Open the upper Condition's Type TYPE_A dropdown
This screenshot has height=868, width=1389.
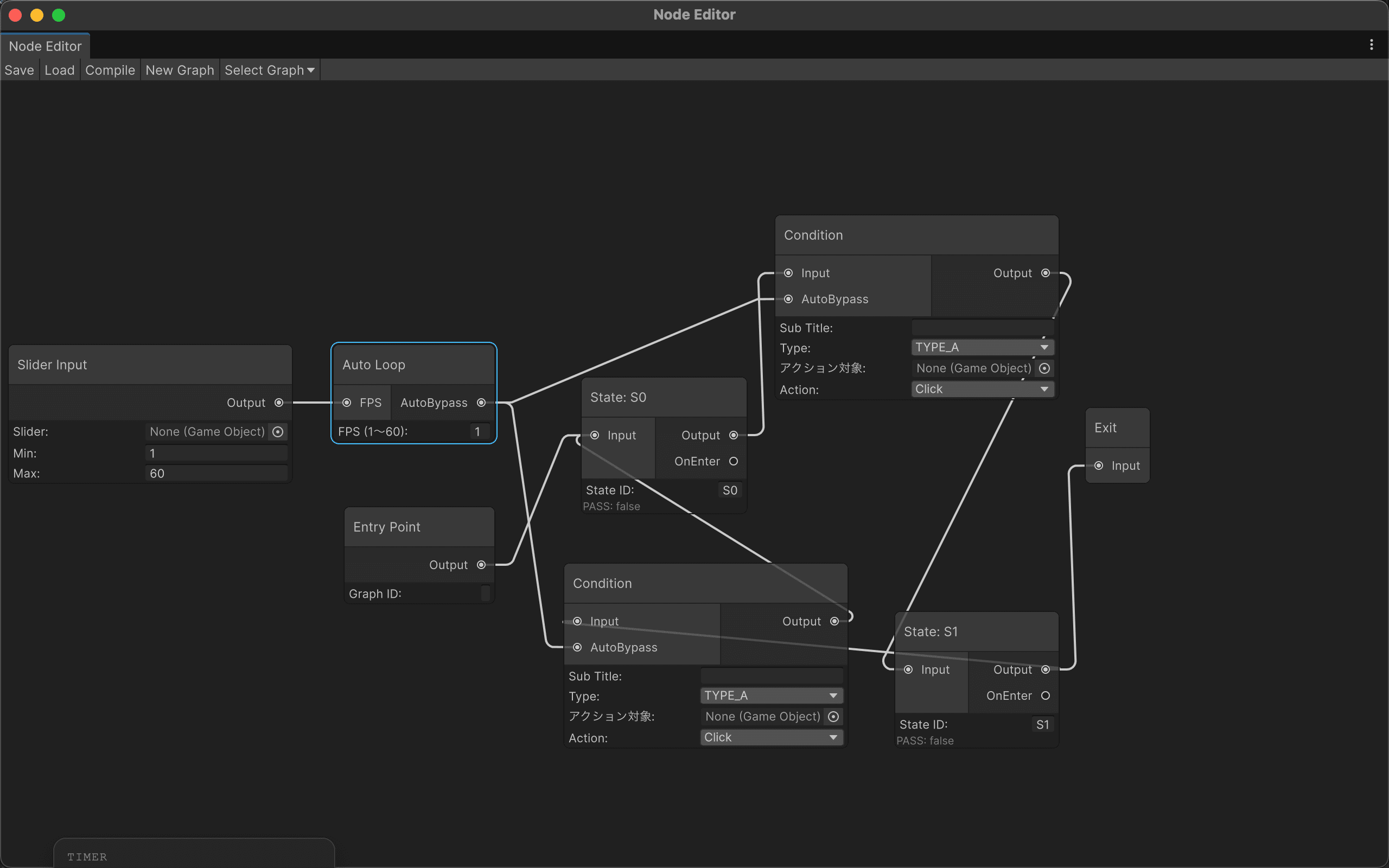click(x=982, y=347)
